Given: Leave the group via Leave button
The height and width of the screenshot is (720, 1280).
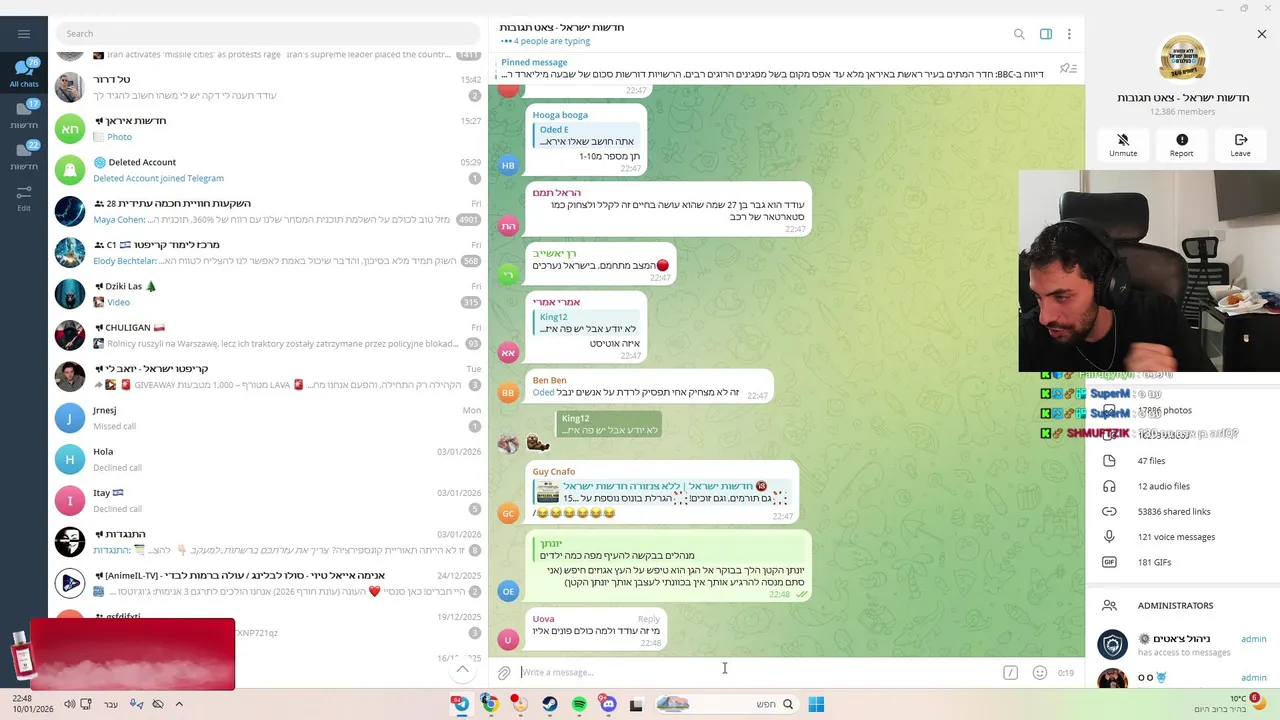Looking at the screenshot, I should coord(1241,145).
